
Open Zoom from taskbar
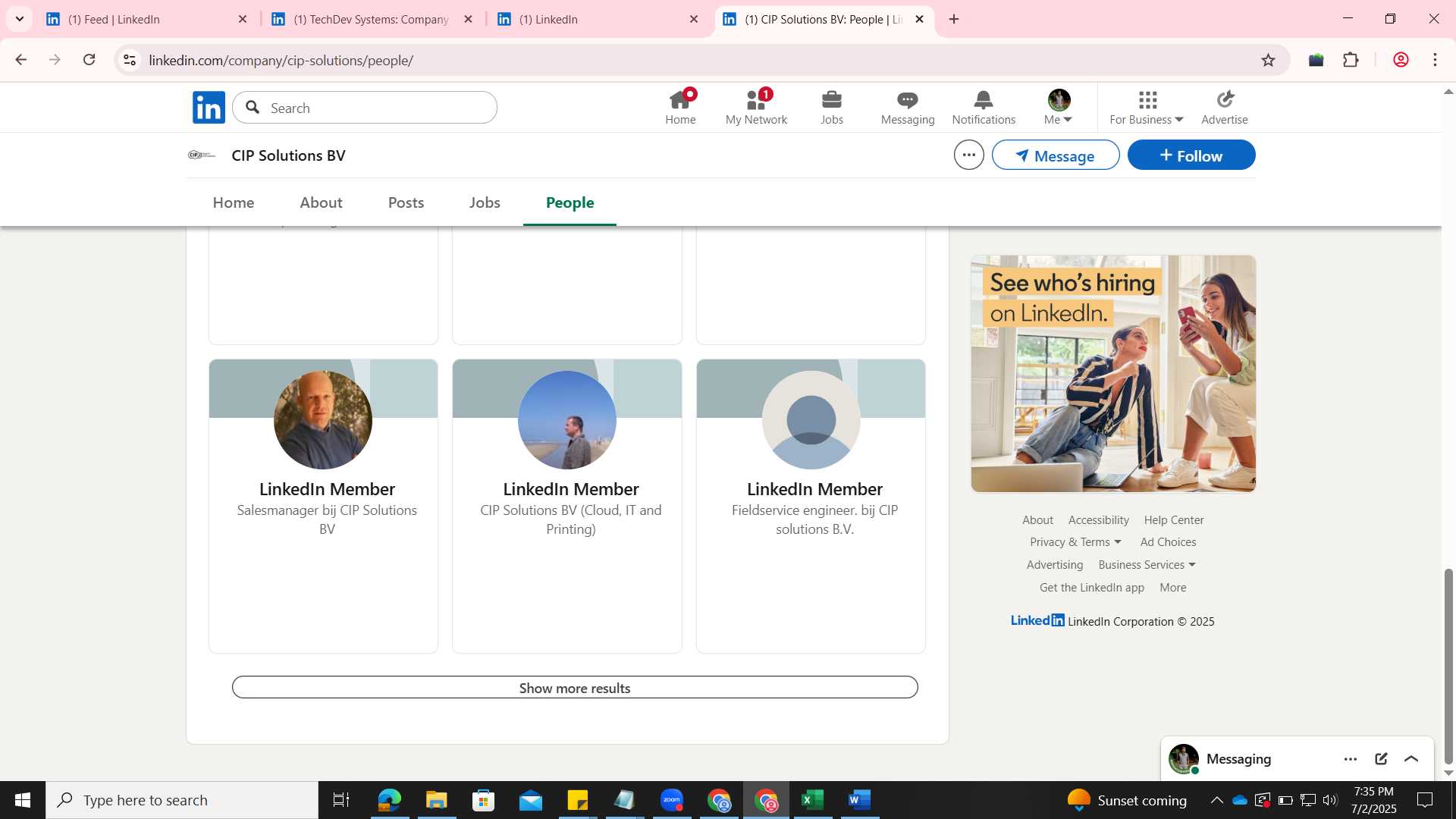coord(672,800)
